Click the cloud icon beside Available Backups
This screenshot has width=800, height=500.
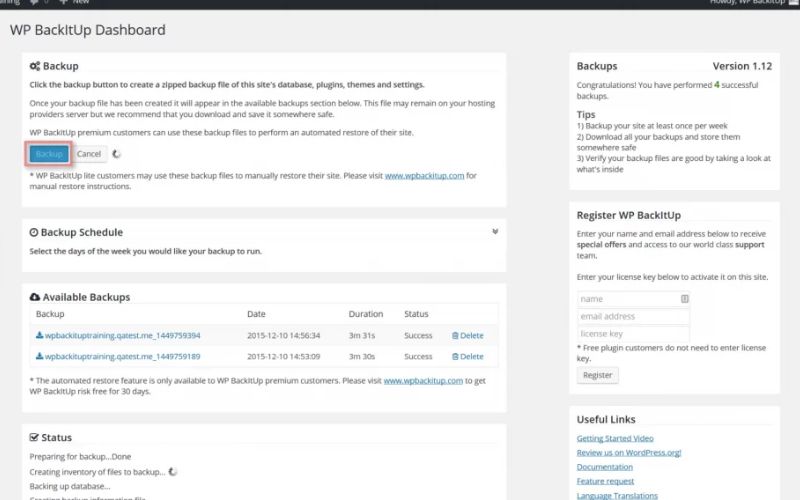pyautogui.click(x=35, y=297)
